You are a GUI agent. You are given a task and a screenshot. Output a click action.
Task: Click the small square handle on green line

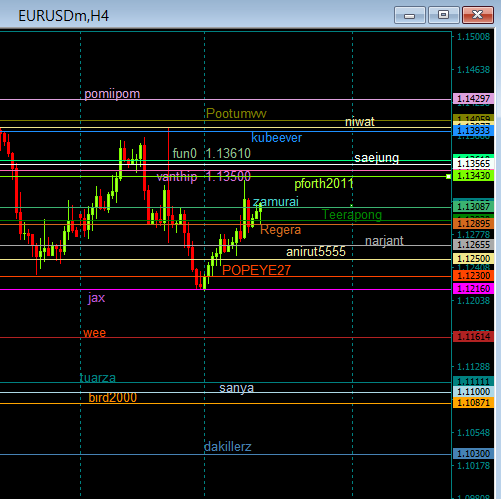448,176
